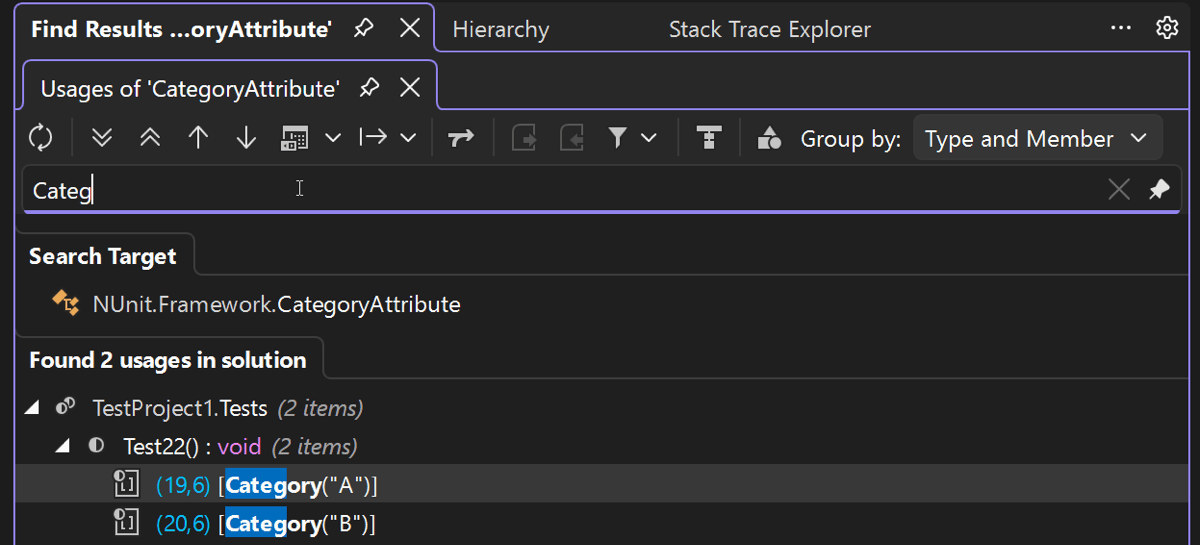The image size is (1200, 545).
Task: Click the filter funnel icon
Action: click(x=618, y=138)
